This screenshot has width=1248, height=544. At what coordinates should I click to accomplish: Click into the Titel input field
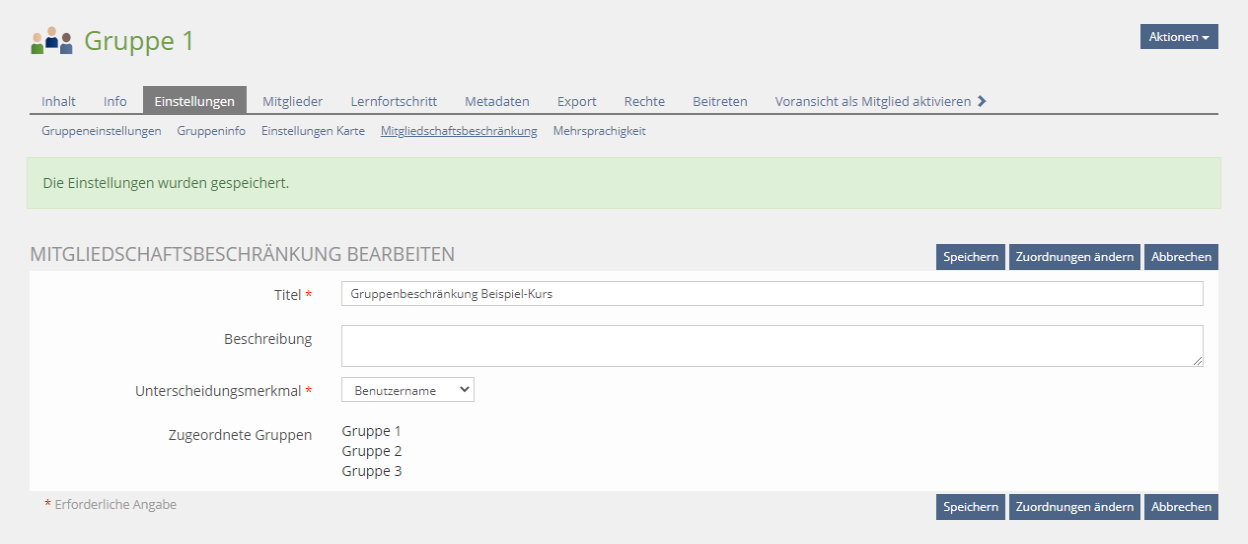[x=772, y=294]
